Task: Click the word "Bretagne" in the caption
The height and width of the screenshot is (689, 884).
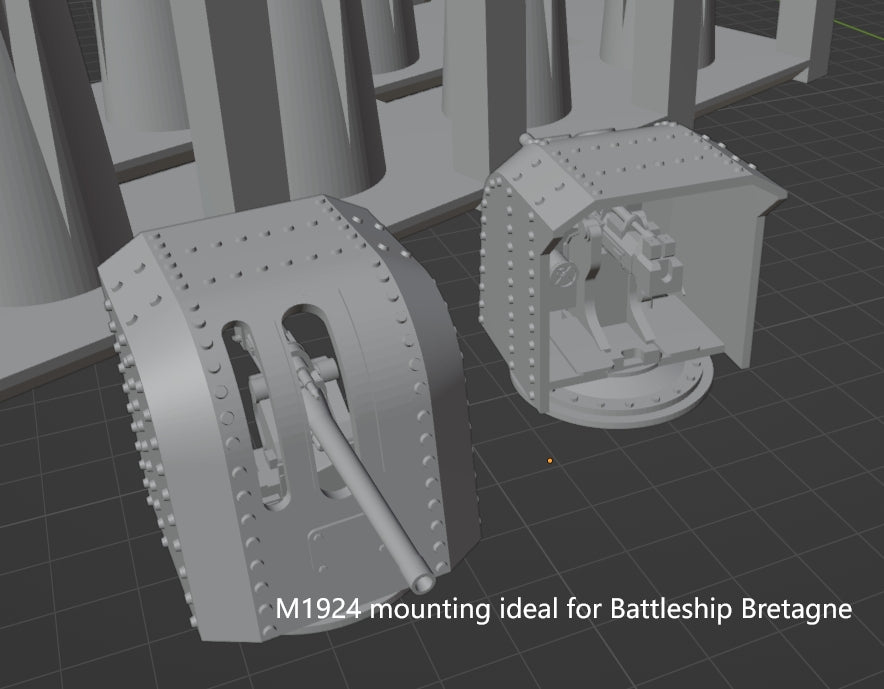Action: (796, 609)
